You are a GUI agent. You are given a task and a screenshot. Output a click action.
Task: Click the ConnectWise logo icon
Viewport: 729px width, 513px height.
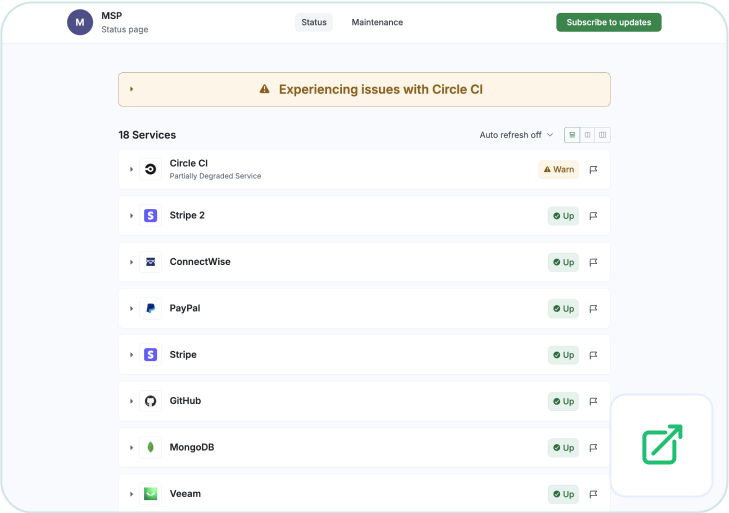[151, 262]
